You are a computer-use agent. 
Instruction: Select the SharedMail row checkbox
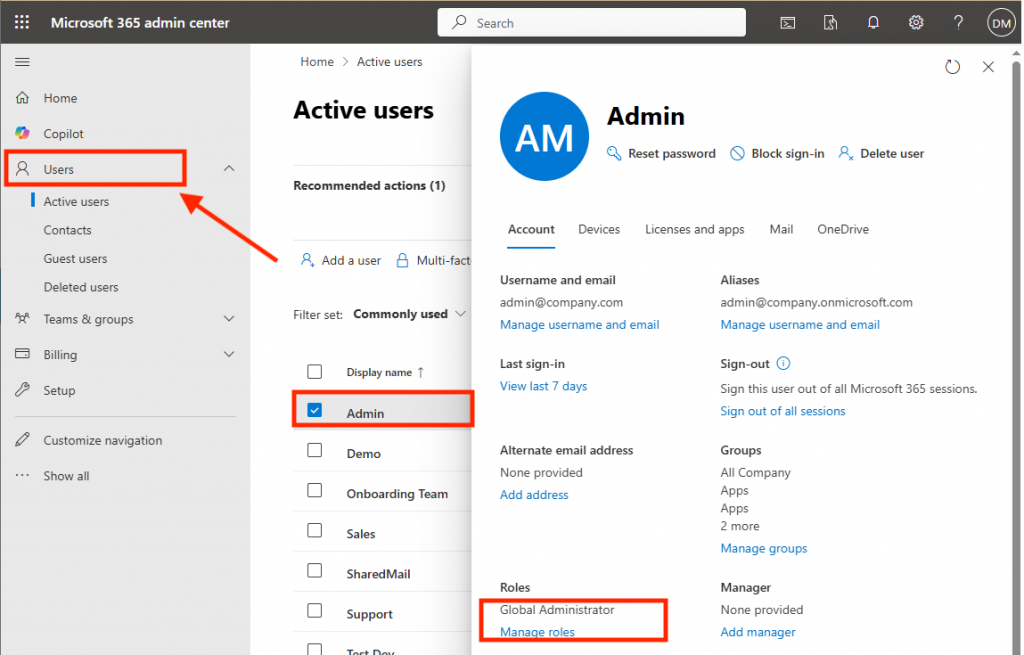pyautogui.click(x=314, y=572)
